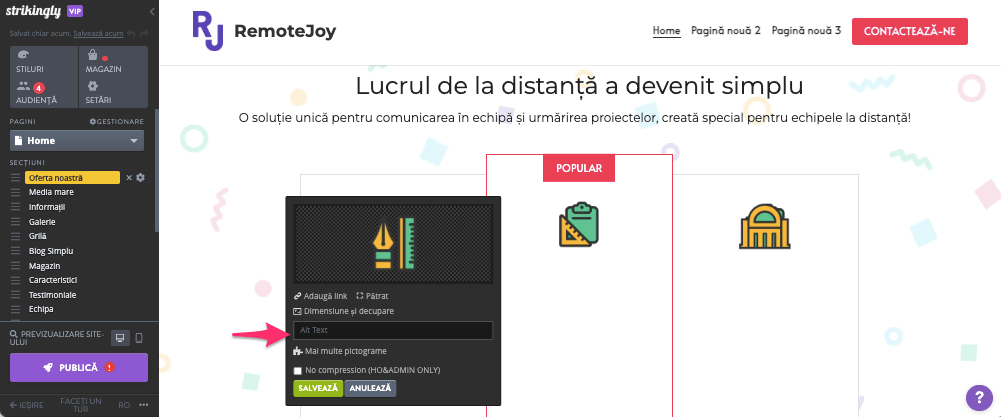Open the Stiluri styles panel
1001x417 pixels.
click(43, 61)
